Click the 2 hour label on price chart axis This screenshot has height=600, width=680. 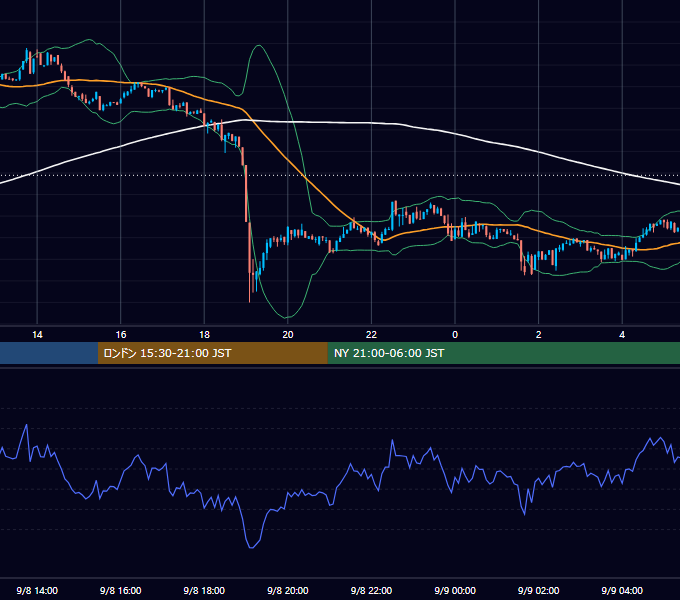[x=539, y=335]
